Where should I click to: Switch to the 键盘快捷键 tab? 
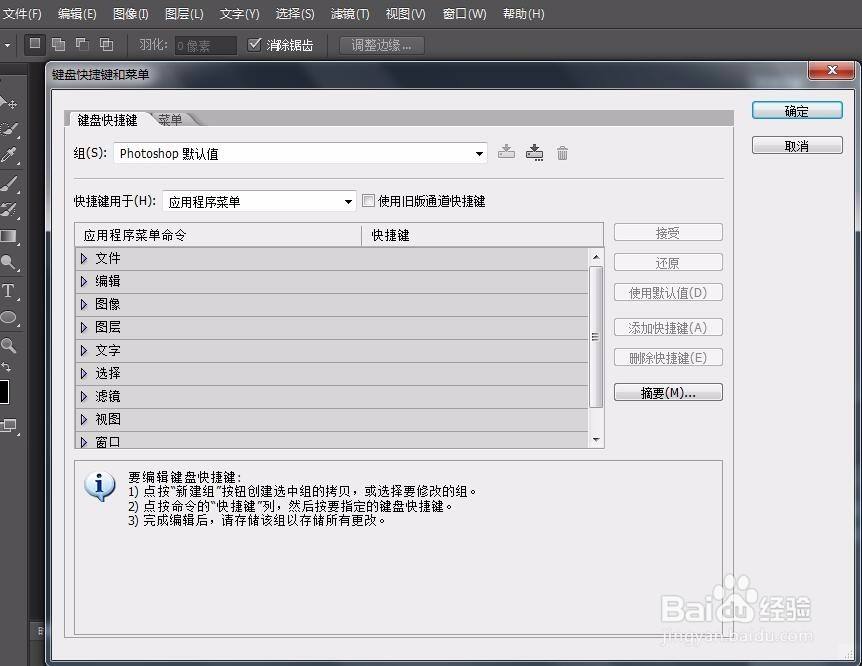[107, 120]
